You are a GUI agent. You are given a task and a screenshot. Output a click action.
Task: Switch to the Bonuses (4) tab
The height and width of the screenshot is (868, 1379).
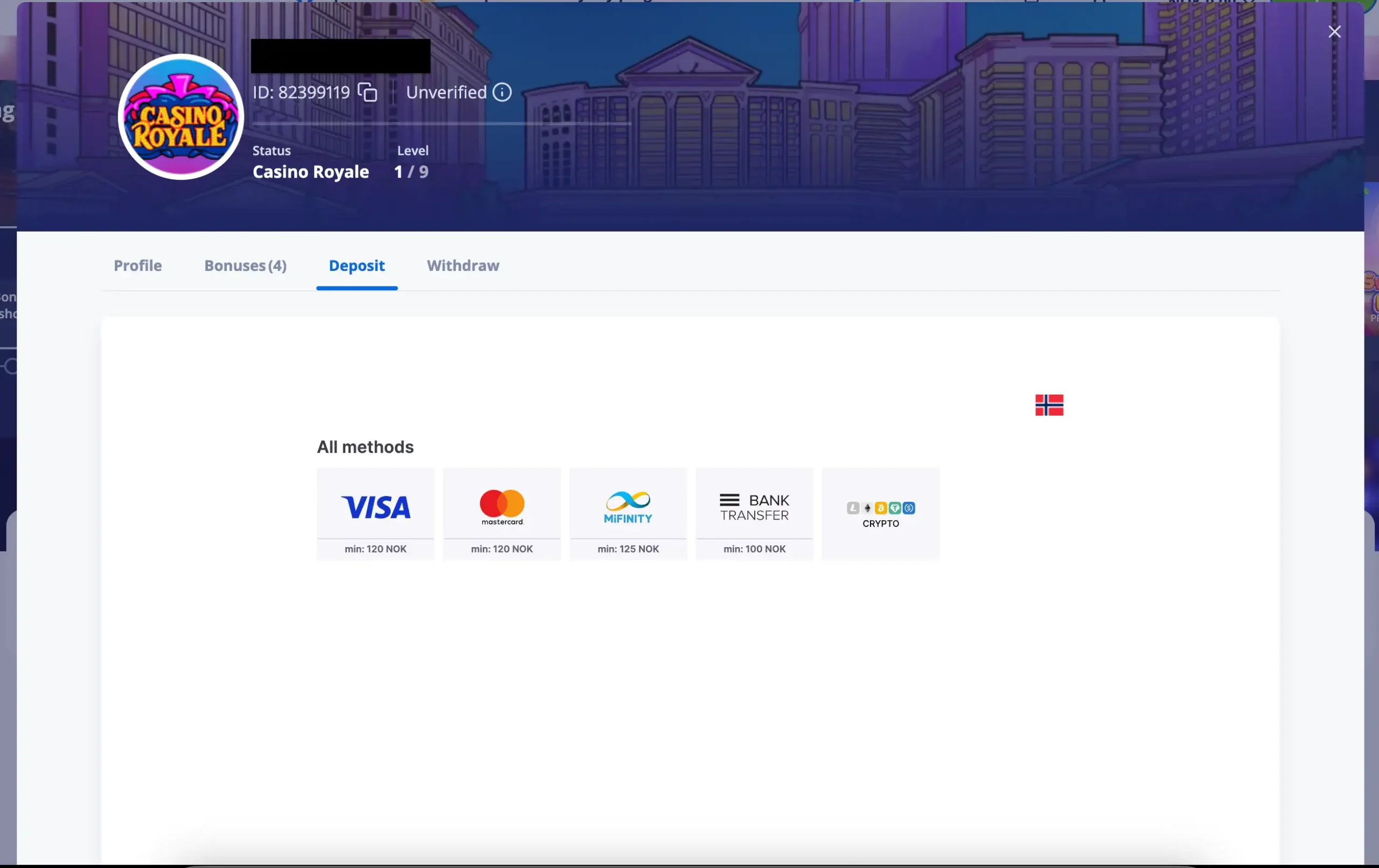245,265
